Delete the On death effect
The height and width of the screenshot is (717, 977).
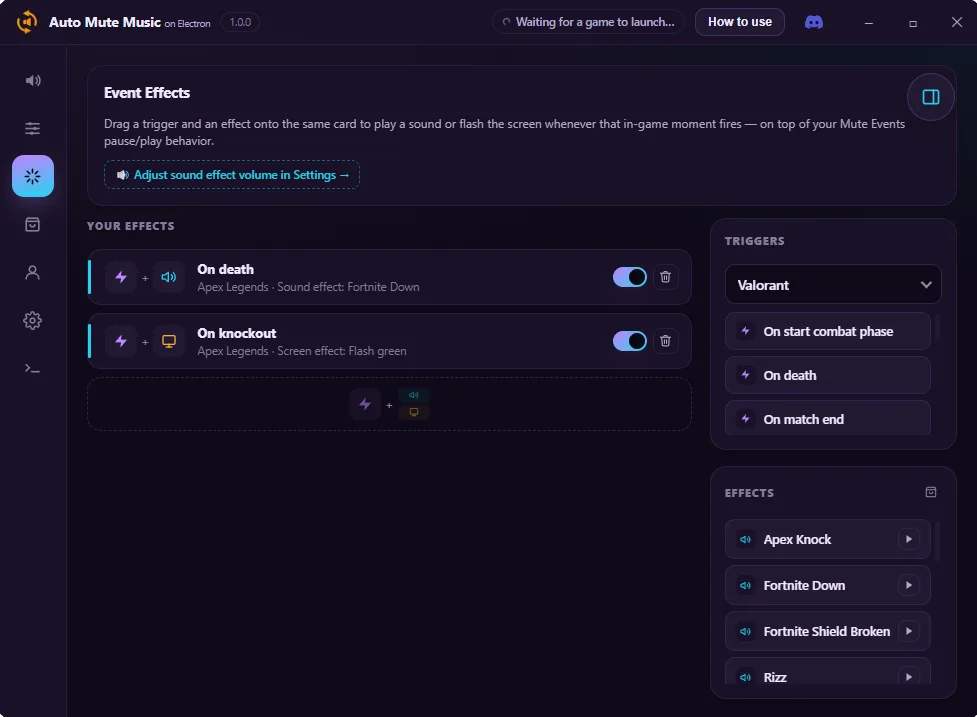point(665,277)
